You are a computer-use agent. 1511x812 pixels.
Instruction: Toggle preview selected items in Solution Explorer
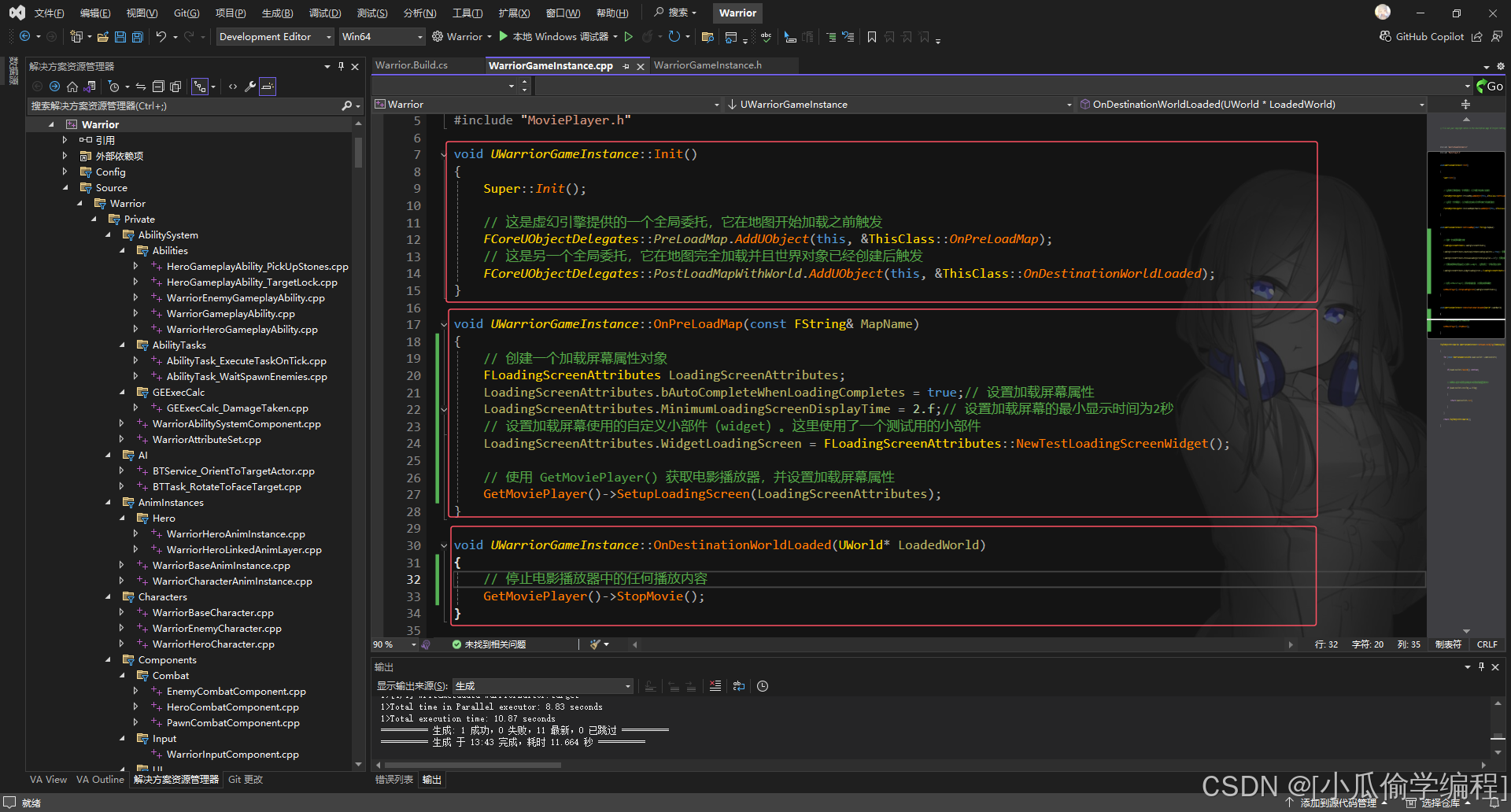(268, 87)
